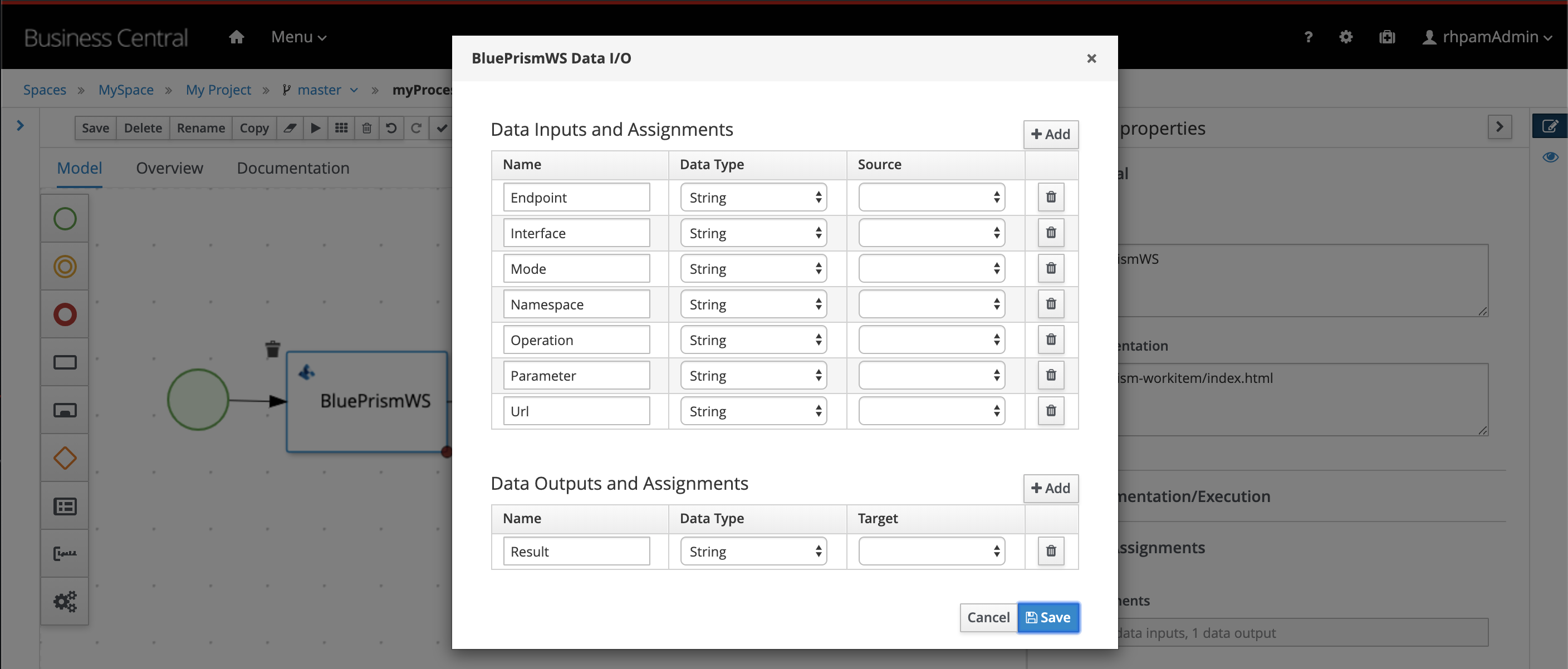1568x669 pixels.
Task: Click the eraser icon to clear the canvas
Action: coord(290,127)
